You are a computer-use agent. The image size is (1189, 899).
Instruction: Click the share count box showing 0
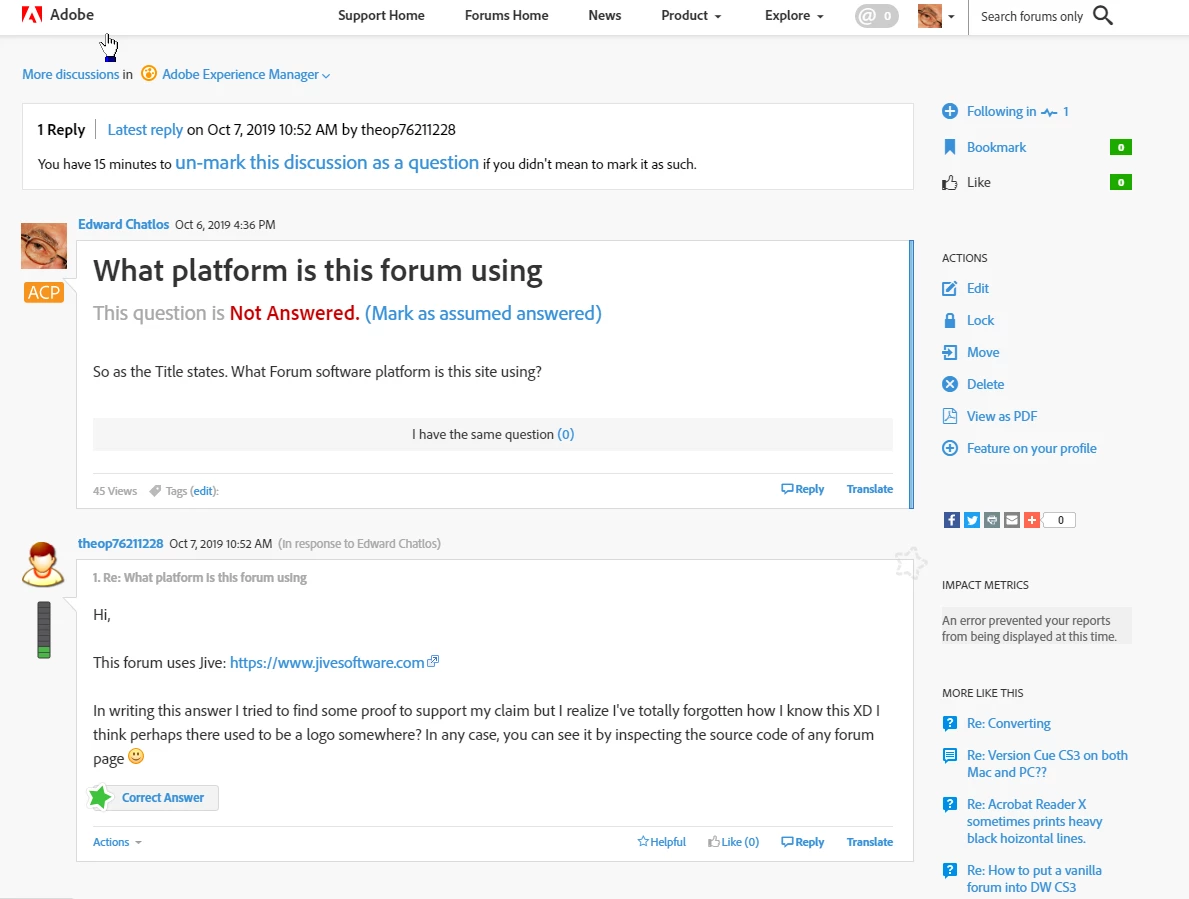point(1060,520)
